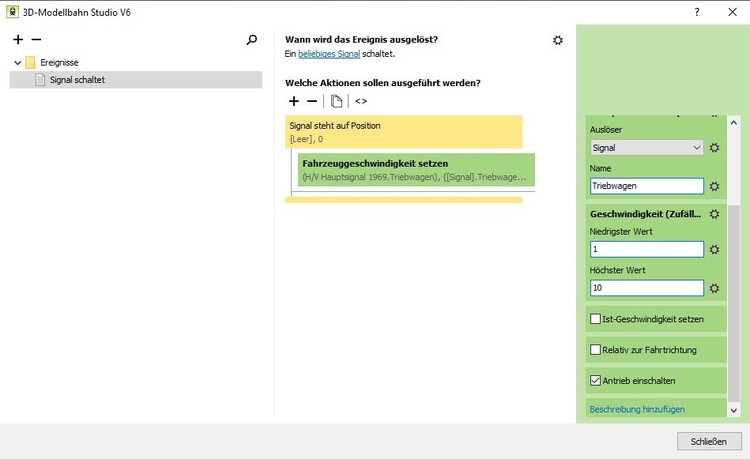This screenshot has height=459, width=750.
Task: Select the Signal schaltet event
Action: point(77,80)
